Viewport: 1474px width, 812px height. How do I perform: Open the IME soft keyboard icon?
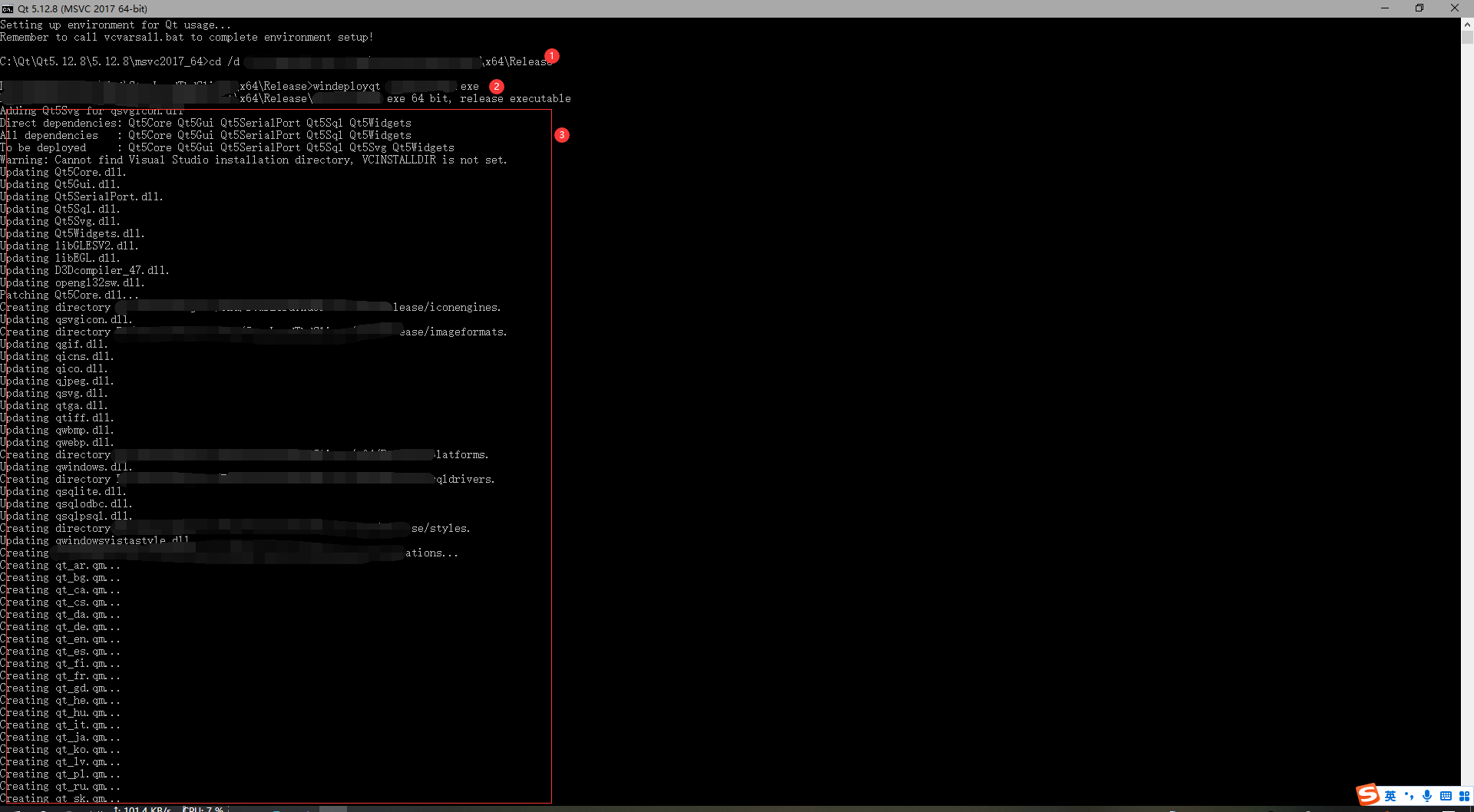pyautogui.click(x=1446, y=796)
